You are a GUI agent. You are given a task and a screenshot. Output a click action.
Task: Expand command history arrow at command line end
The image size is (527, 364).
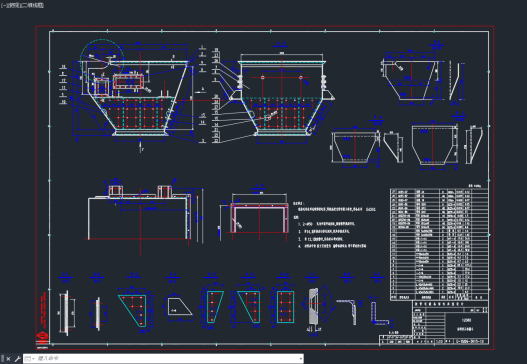click(x=300, y=359)
